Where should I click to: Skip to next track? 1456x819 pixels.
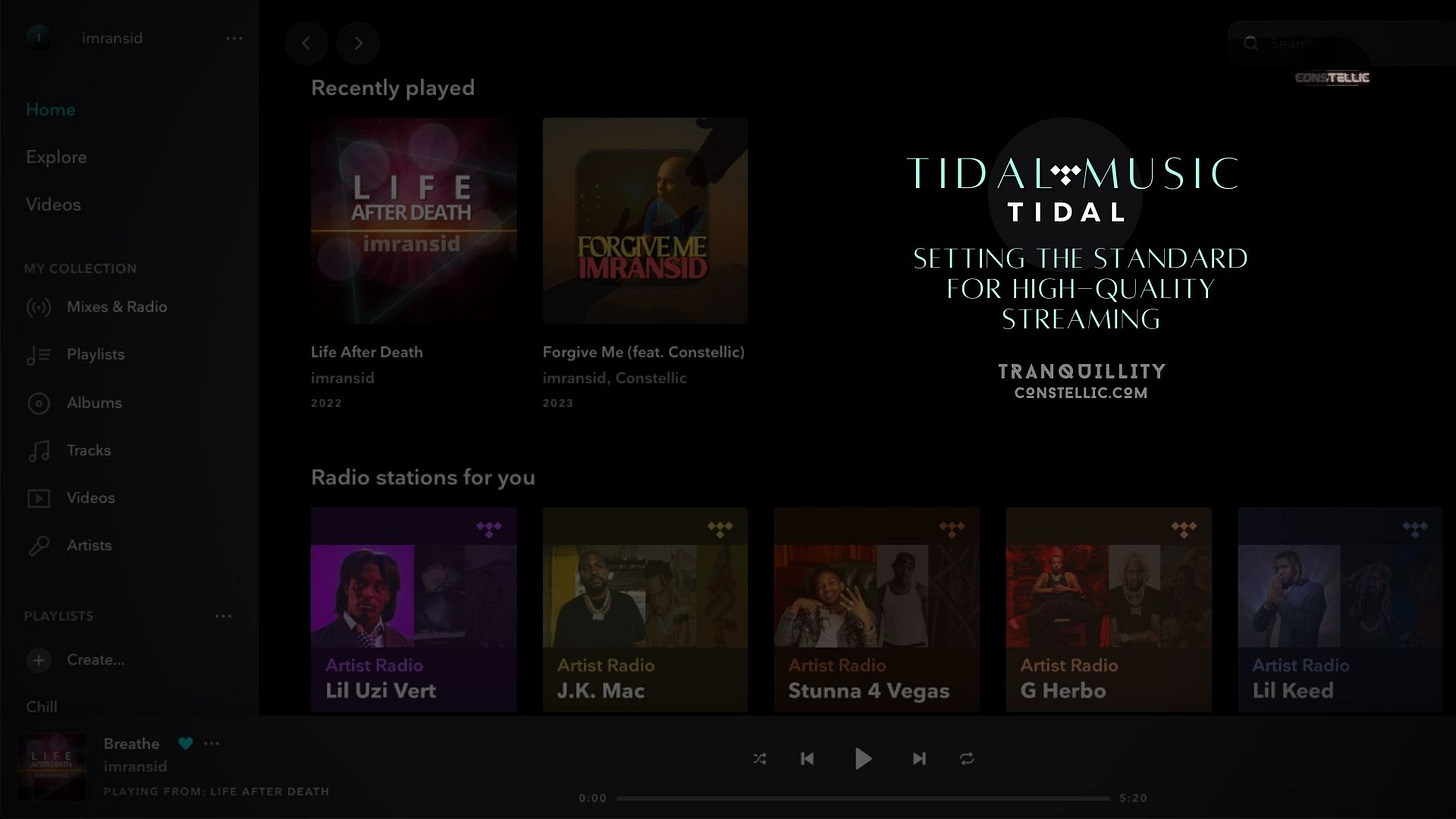(919, 759)
